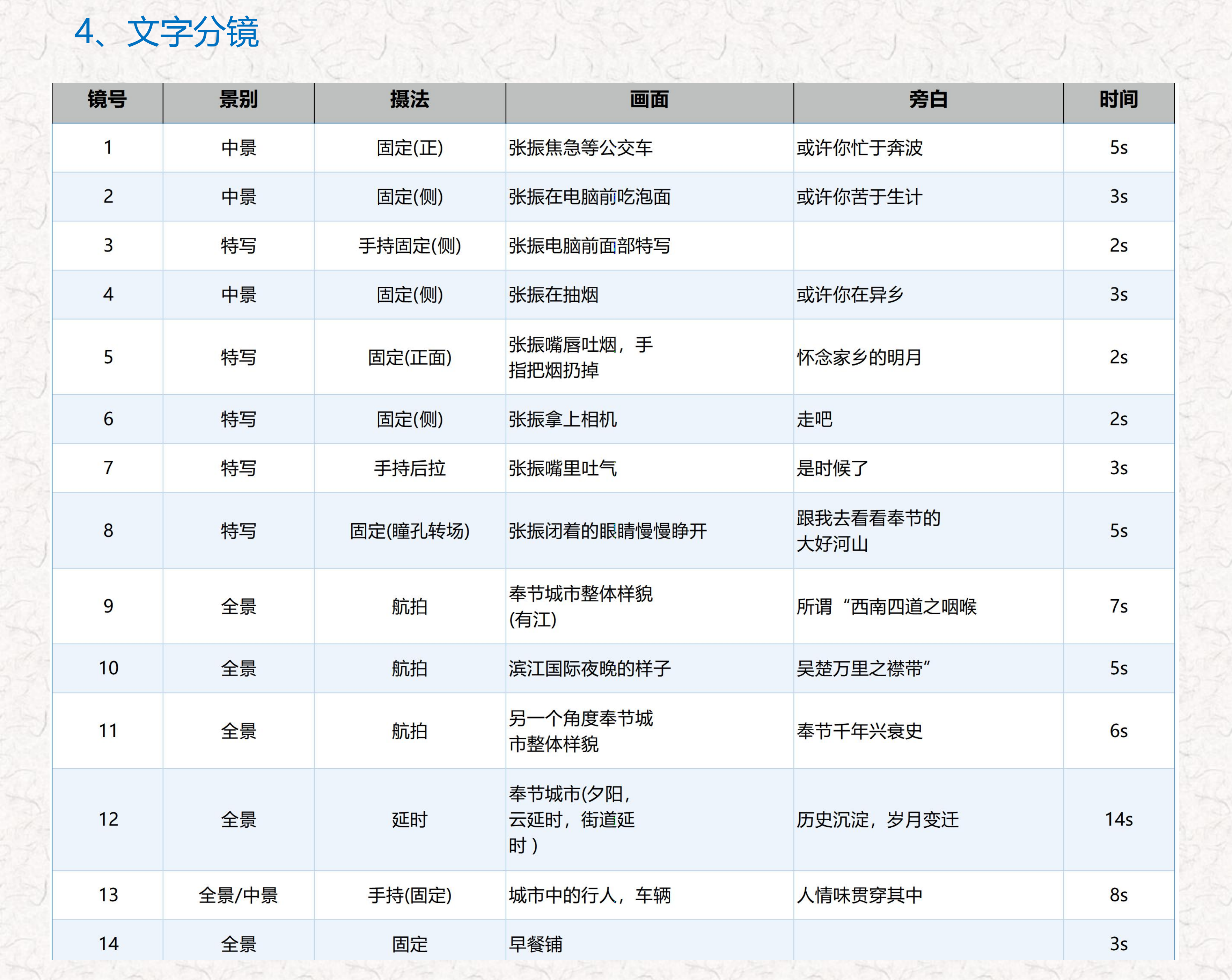Image resolution: width=1232 pixels, height=980 pixels.
Task: Select the 手持后拉 cell in row 7
Action: (409, 469)
